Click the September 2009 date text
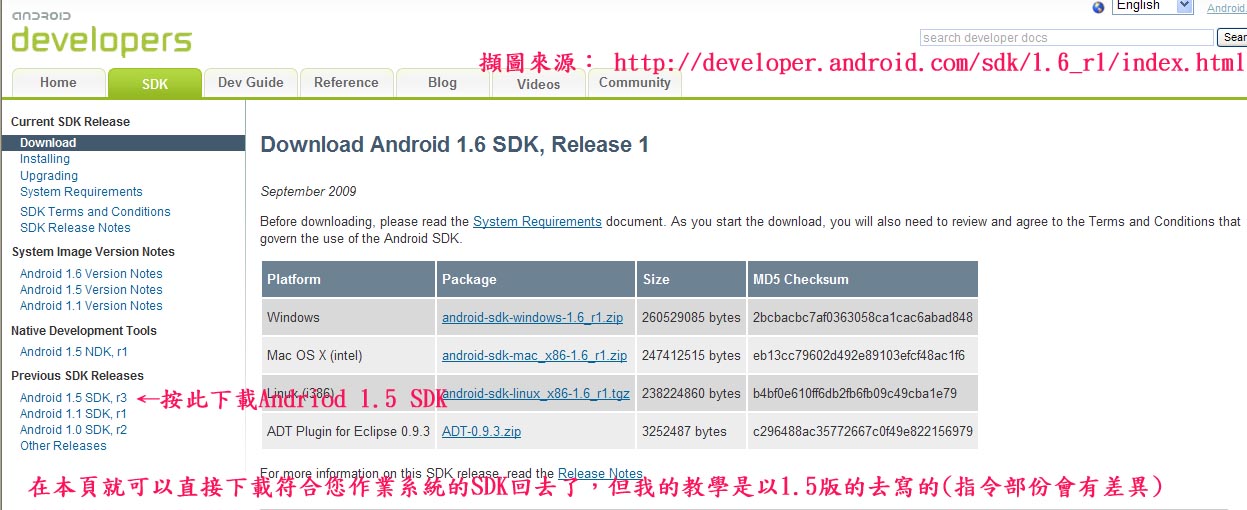Screen dimensions: 1247x510 (x=308, y=191)
